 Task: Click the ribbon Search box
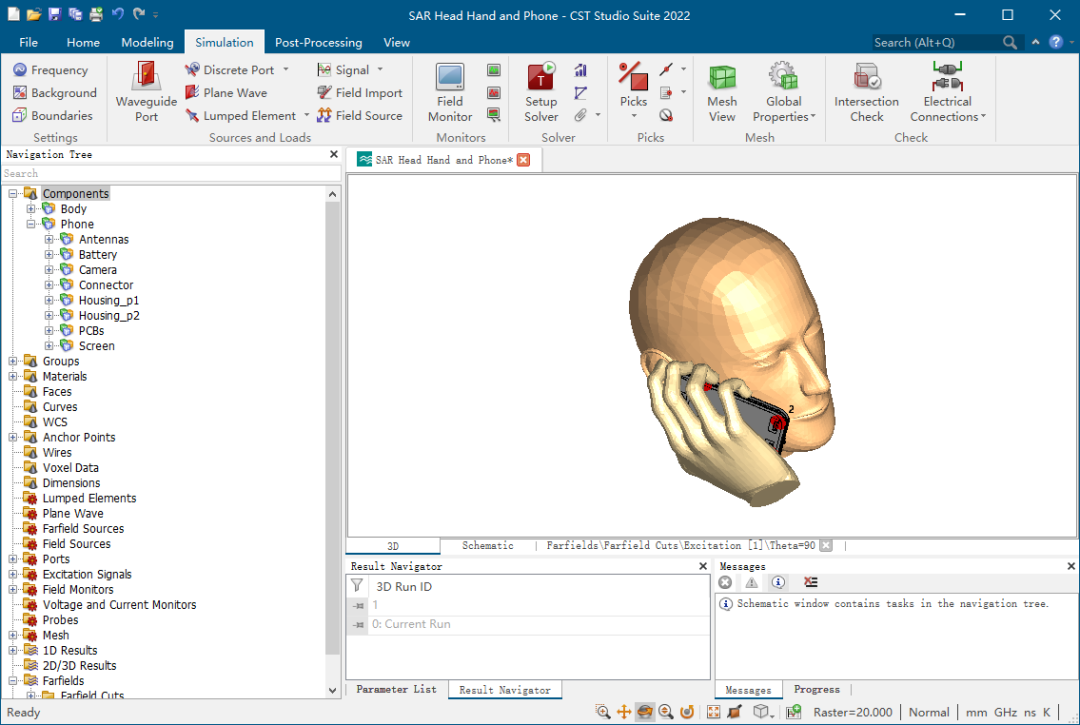[935, 43]
